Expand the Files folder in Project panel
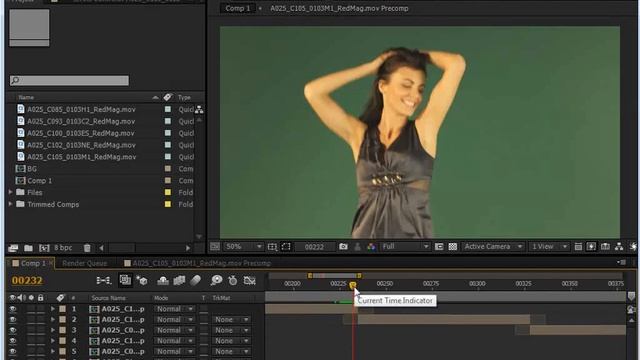The width and height of the screenshot is (640, 360). 11,192
